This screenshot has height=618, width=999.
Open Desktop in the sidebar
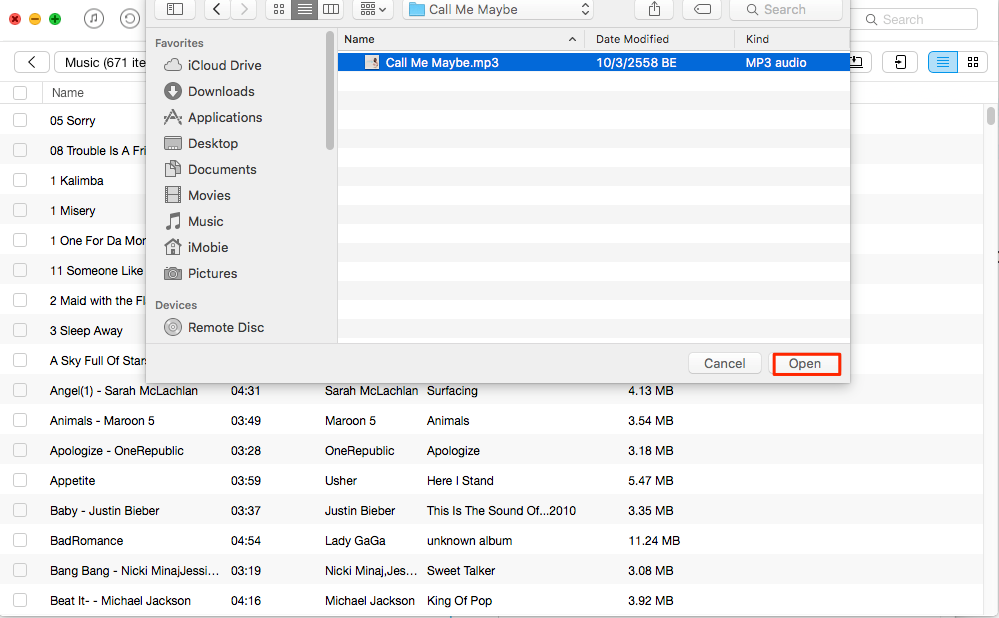pyautogui.click(x=201, y=143)
